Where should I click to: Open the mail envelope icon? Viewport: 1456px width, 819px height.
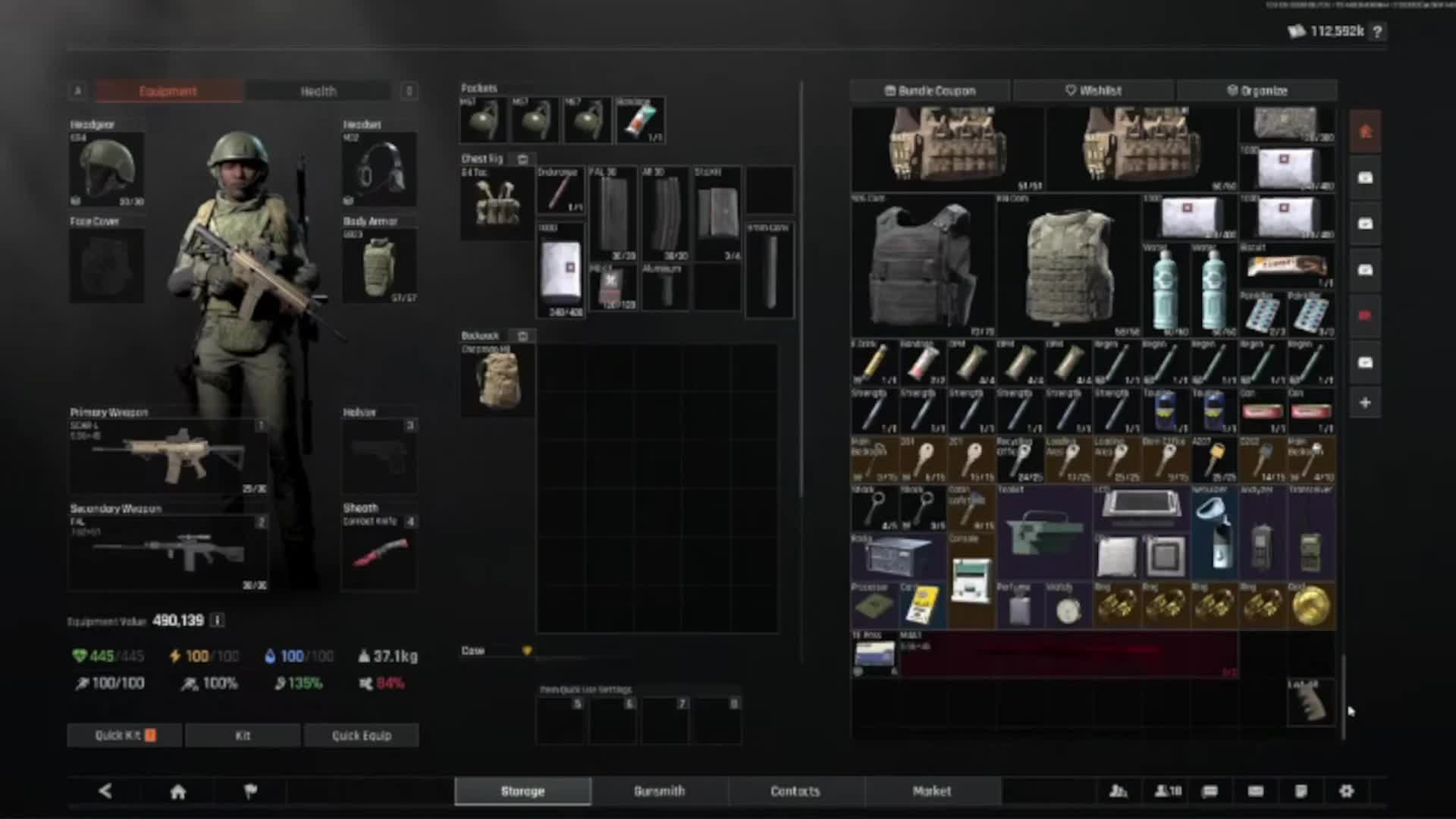(x=1256, y=791)
